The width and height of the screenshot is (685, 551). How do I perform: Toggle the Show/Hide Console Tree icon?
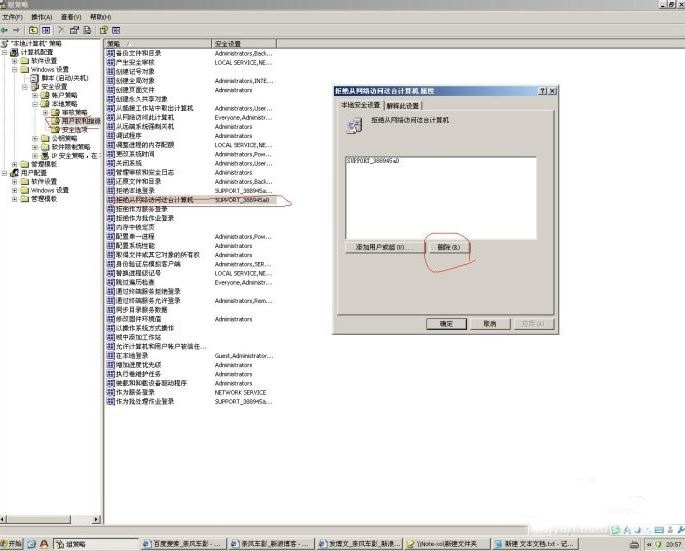pos(46,30)
